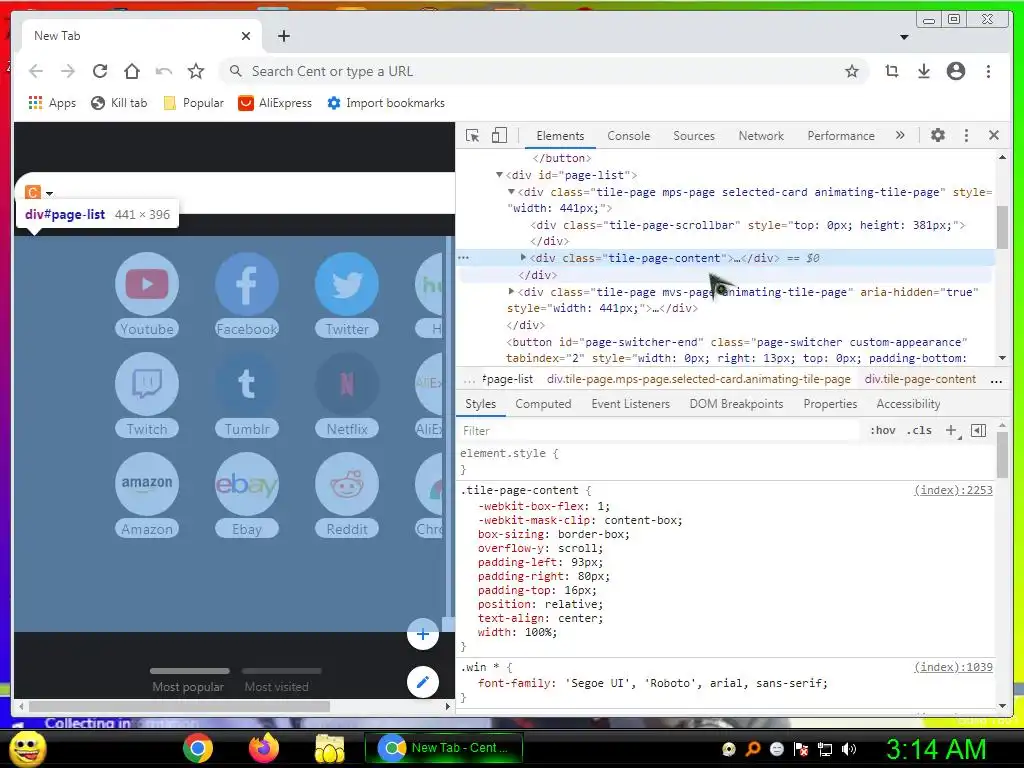Click the overflow-y scroll declaration
Viewport: 1024px width, 768px height.
(540, 549)
